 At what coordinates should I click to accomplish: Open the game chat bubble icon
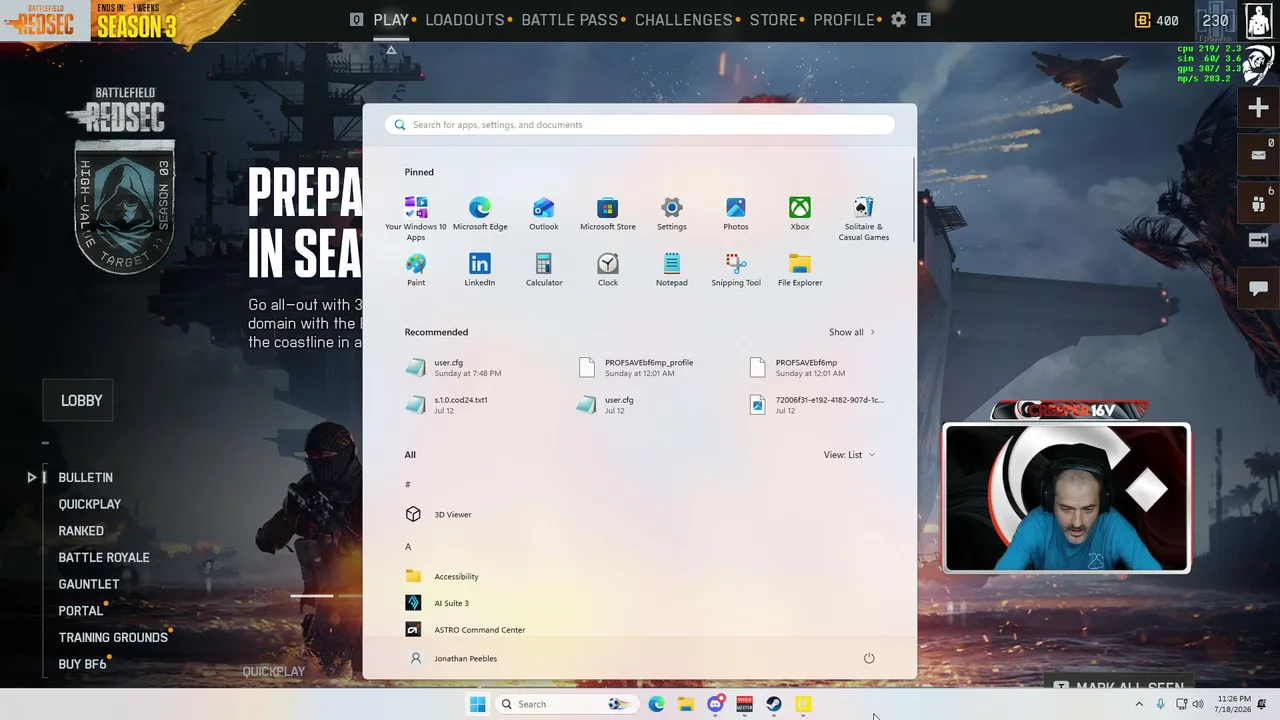point(1258,288)
